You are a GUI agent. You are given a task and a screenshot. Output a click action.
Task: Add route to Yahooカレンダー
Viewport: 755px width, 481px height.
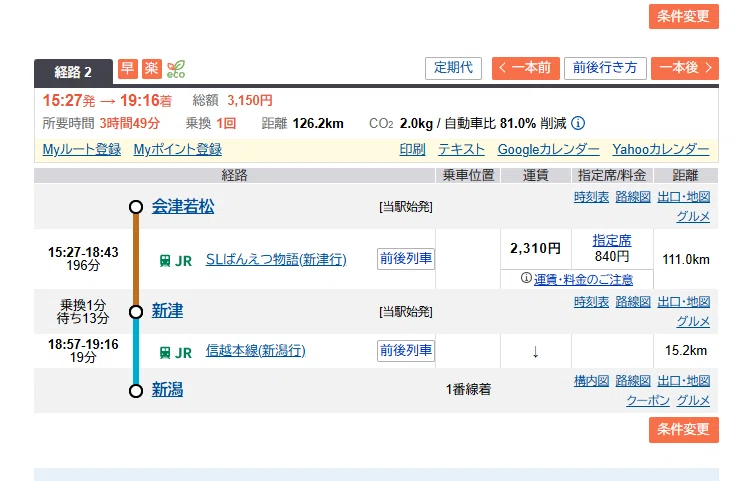(x=661, y=149)
